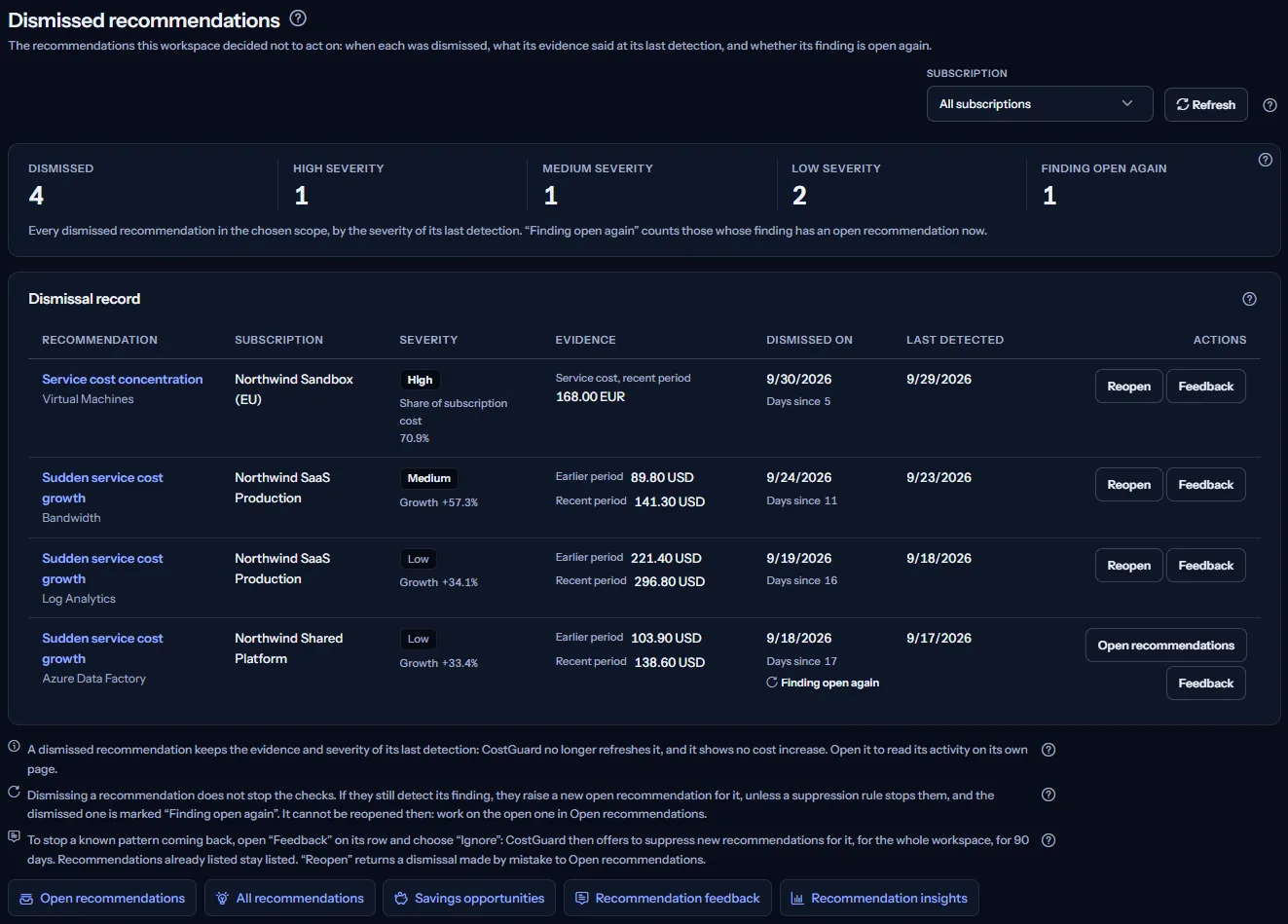
Task: Click the 'Finding open again' status in Data Factory row
Action: click(823, 683)
